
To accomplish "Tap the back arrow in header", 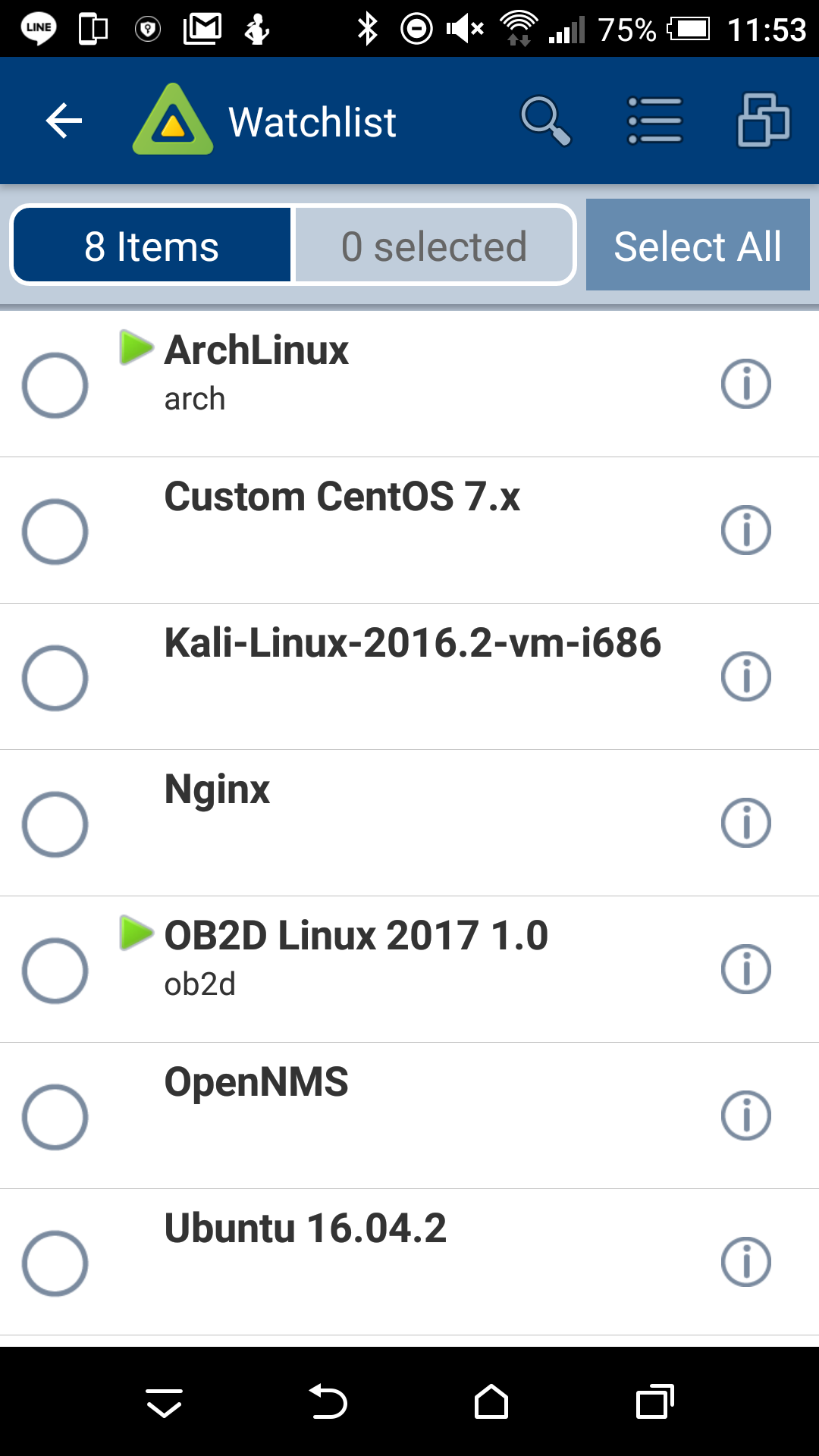I will click(64, 121).
